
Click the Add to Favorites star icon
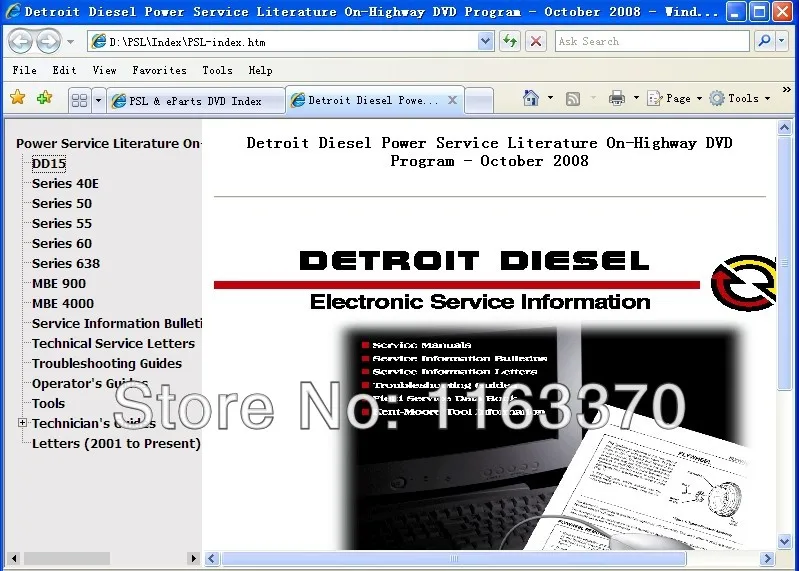coord(44,97)
